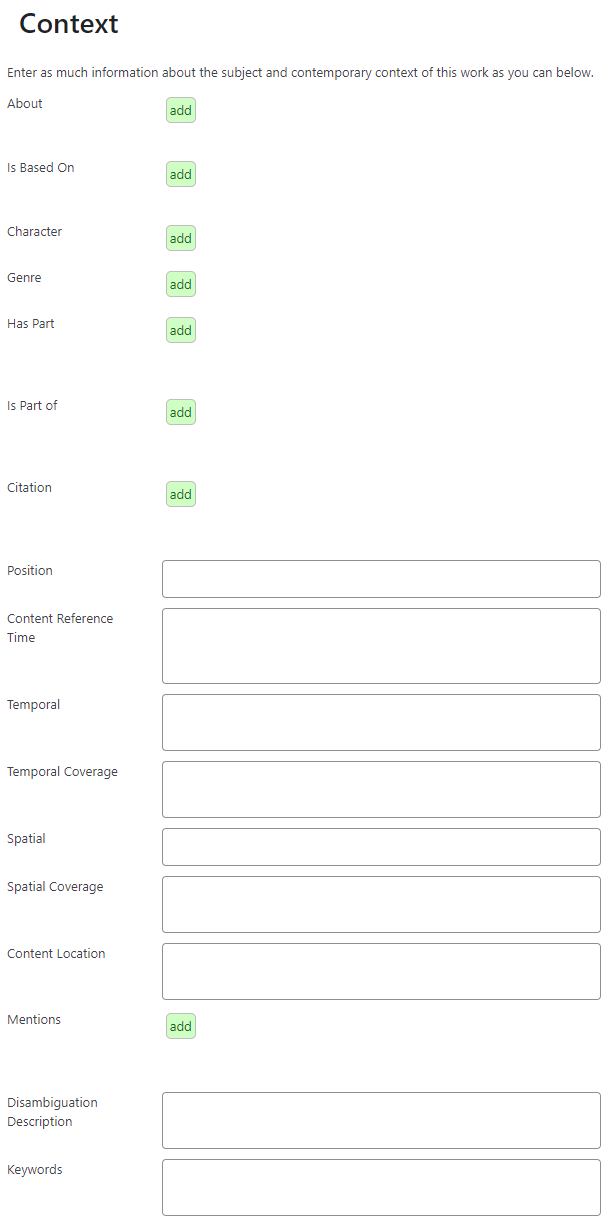The height and width of the screenshot is (1226, 610).
Task: Click inside the Spatial Coverage field
Action: [x=381, y=904]
